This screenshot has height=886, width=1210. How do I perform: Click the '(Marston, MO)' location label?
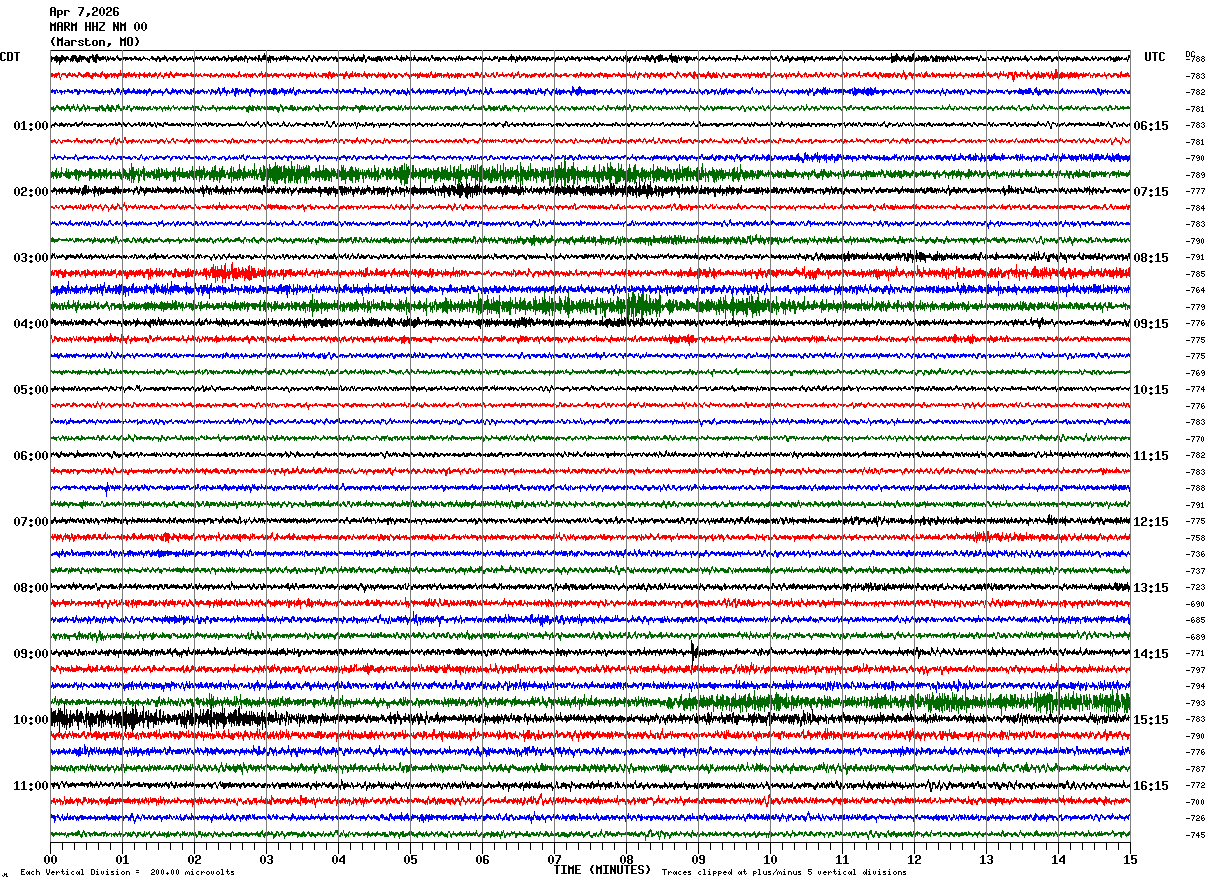(95, 42)
